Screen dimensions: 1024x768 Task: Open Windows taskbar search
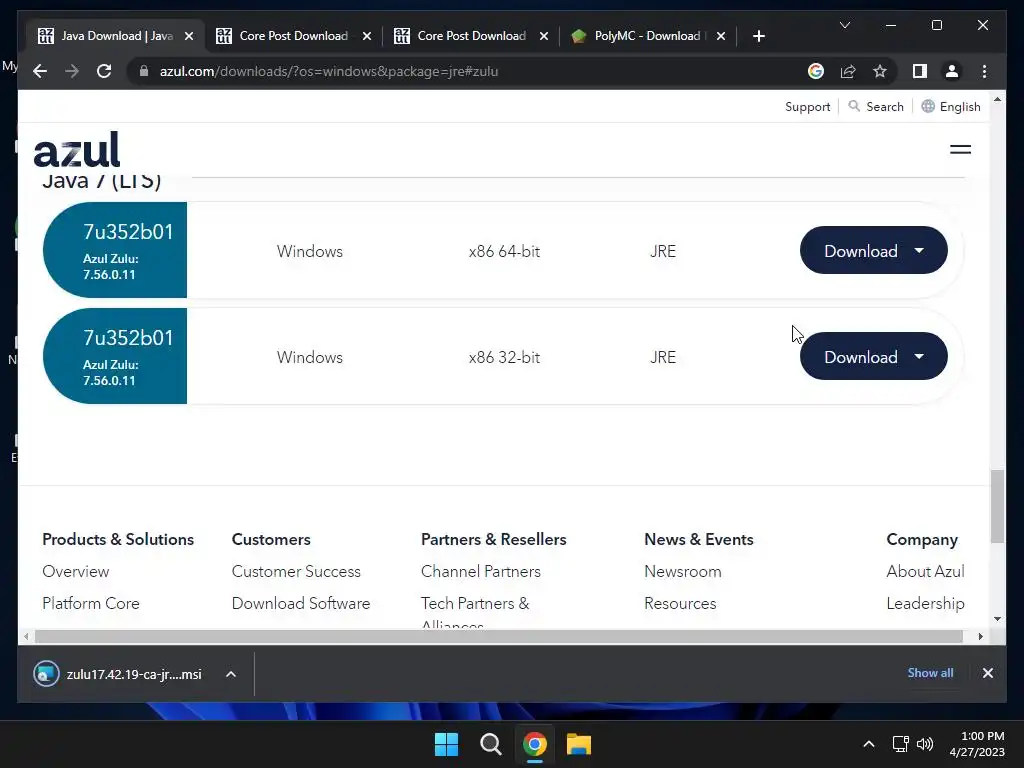coord(490,744)
